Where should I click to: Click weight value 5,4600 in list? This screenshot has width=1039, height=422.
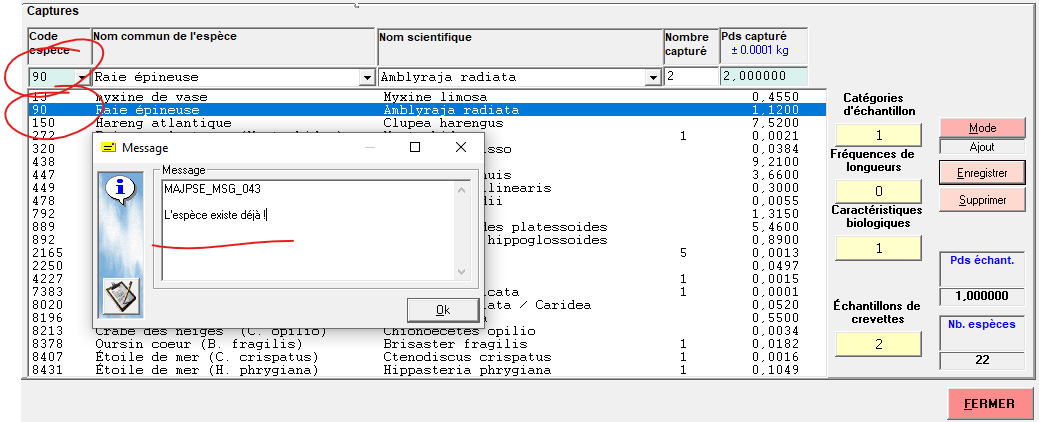pyautogui.click(x=775, y=227)
